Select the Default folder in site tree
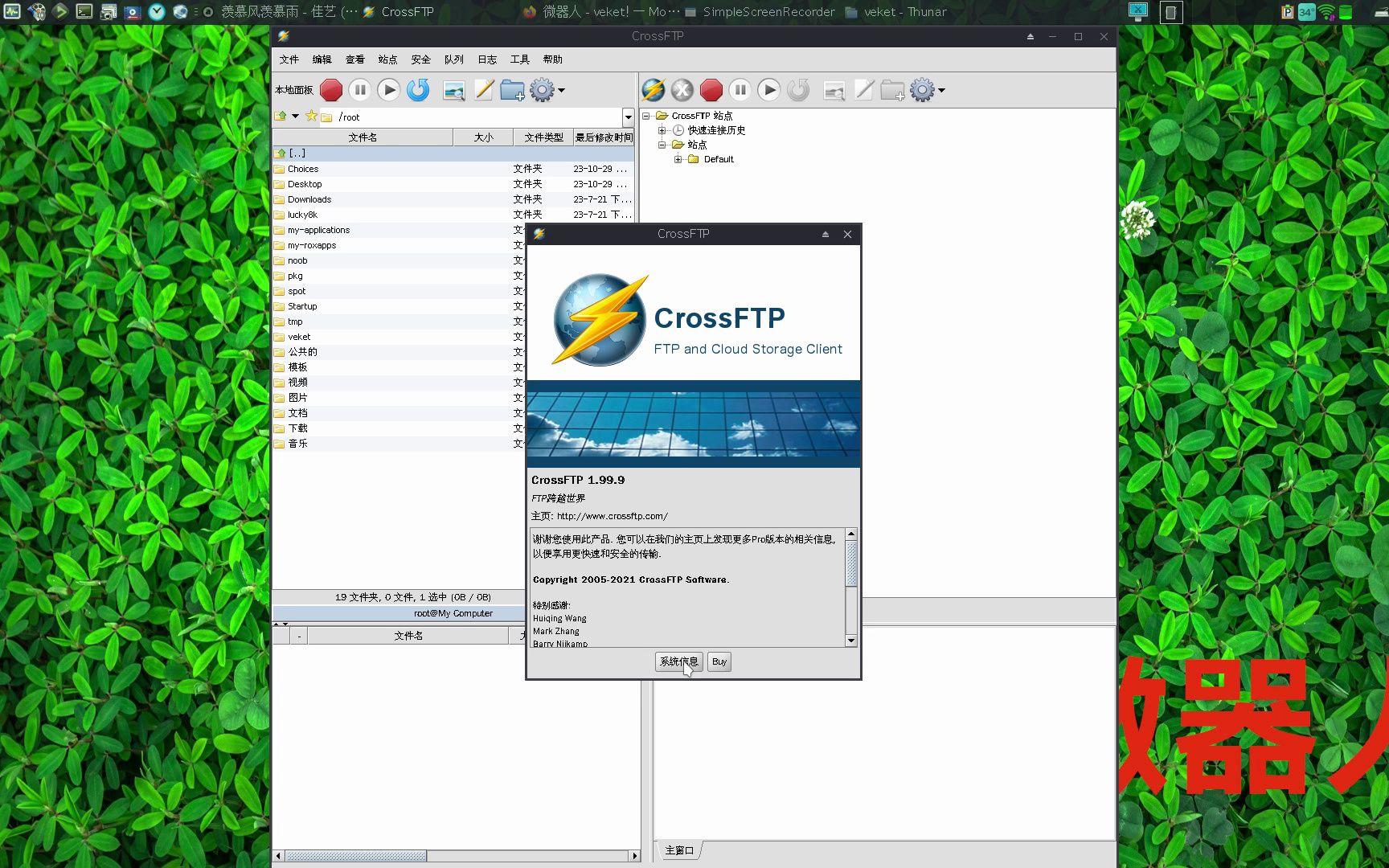Viewport: 1389px width, 868px height. [719, 159]
